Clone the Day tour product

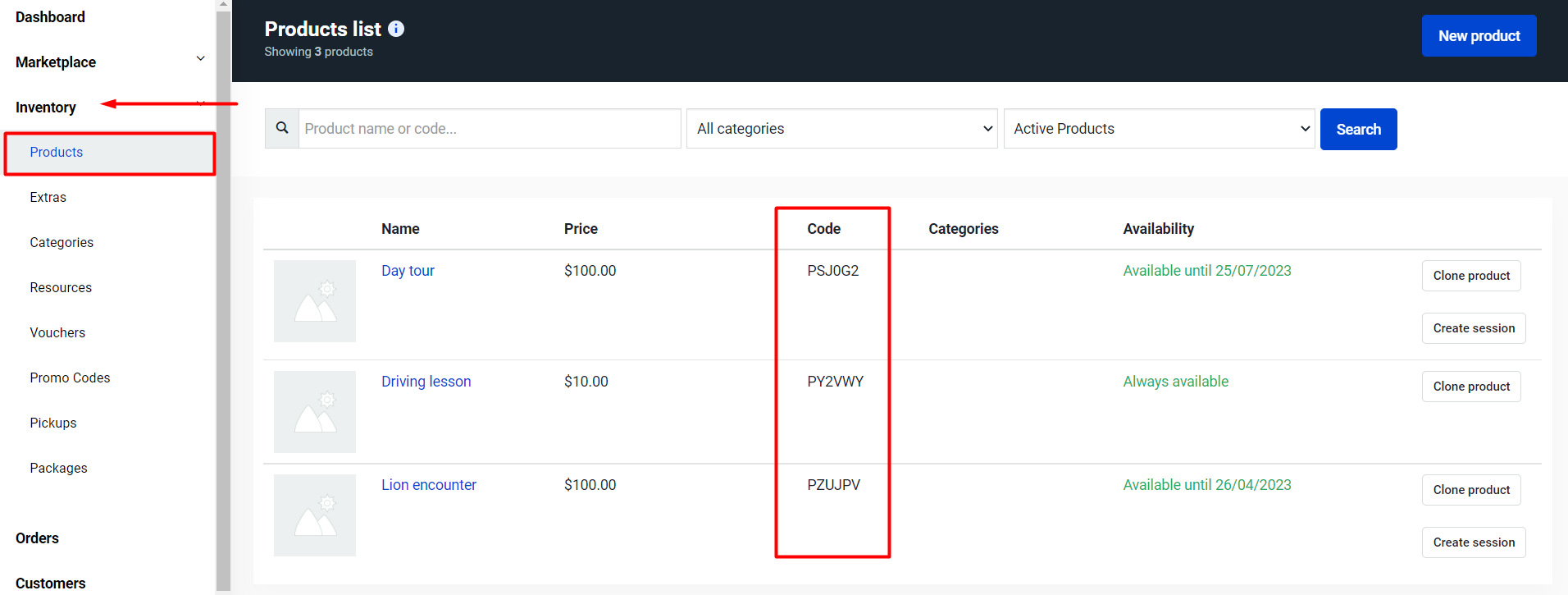[1471, 276]
